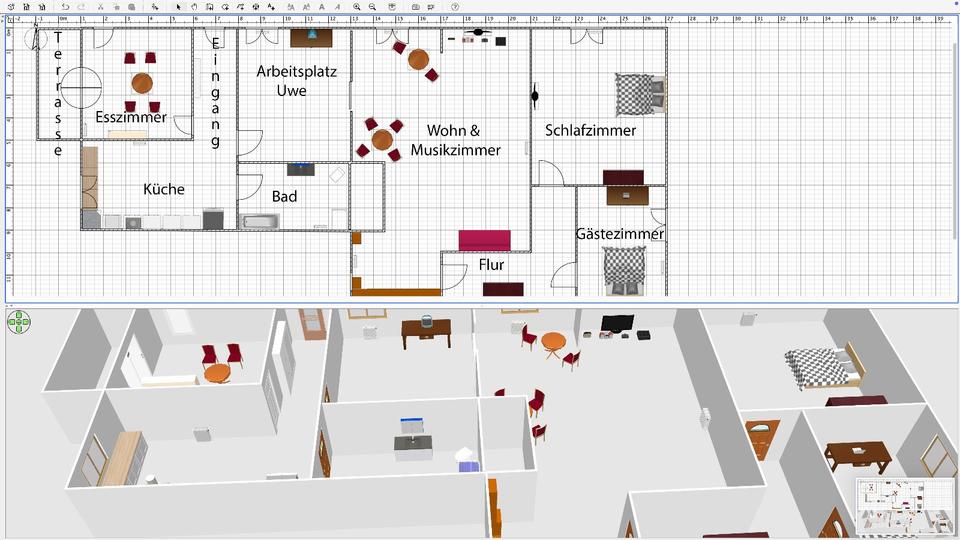Open a home file from toolbar

(x=26, y=7)
